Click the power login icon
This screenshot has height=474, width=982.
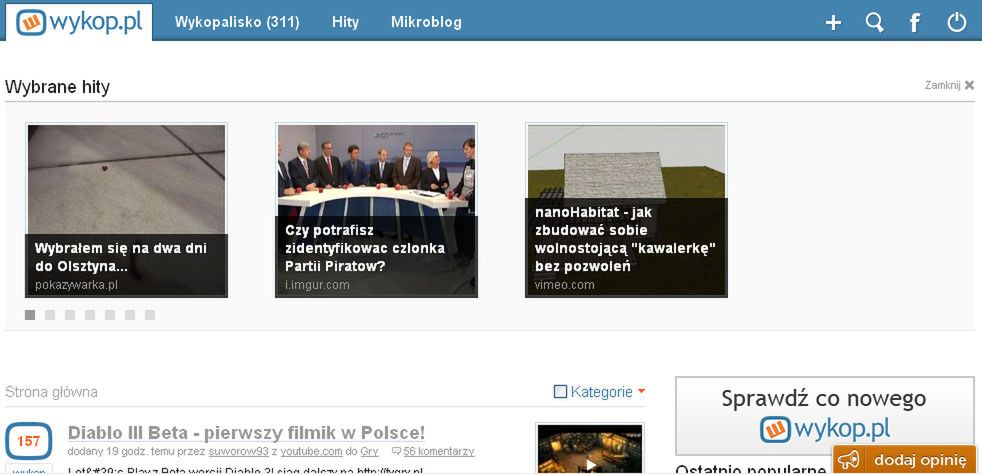click(x=956, y=23)
